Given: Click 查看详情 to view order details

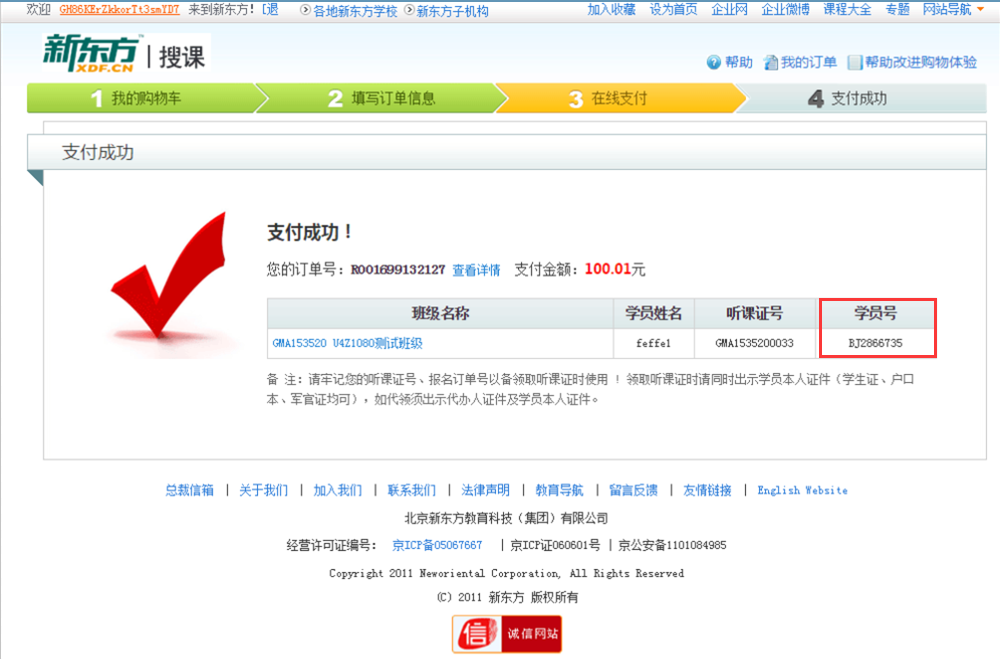Looking at the screenshot, I should pyautogui.click(x=476, y=270).
